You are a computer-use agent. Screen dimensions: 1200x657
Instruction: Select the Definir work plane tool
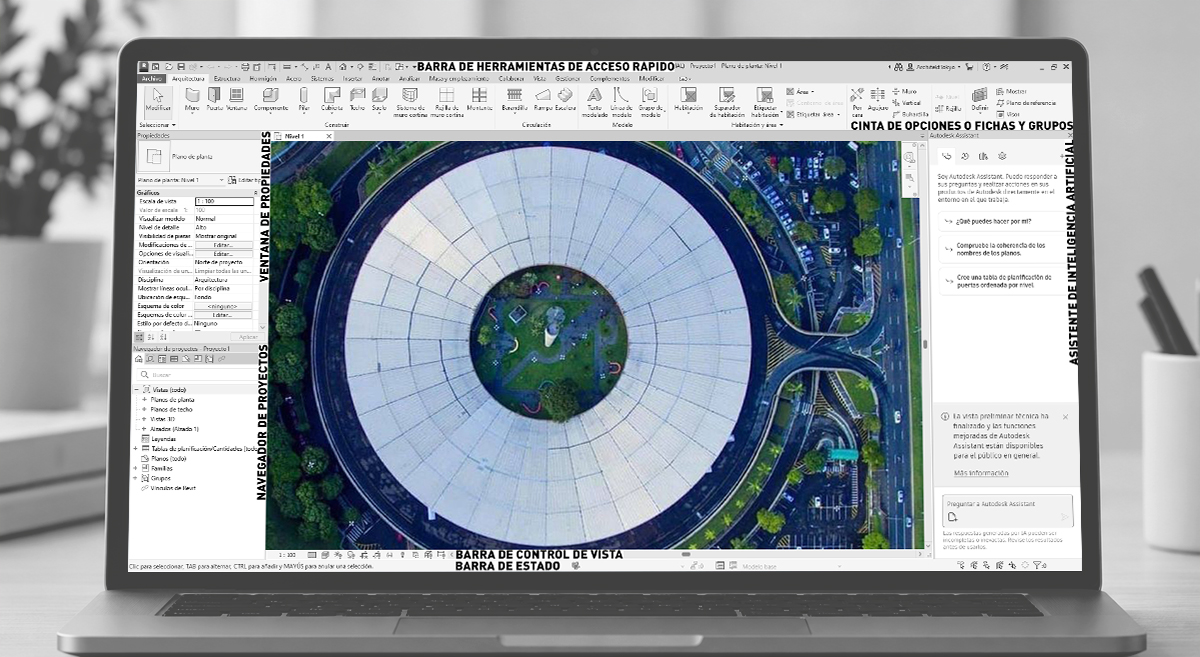pyautogui.click(x=980, y=101)
